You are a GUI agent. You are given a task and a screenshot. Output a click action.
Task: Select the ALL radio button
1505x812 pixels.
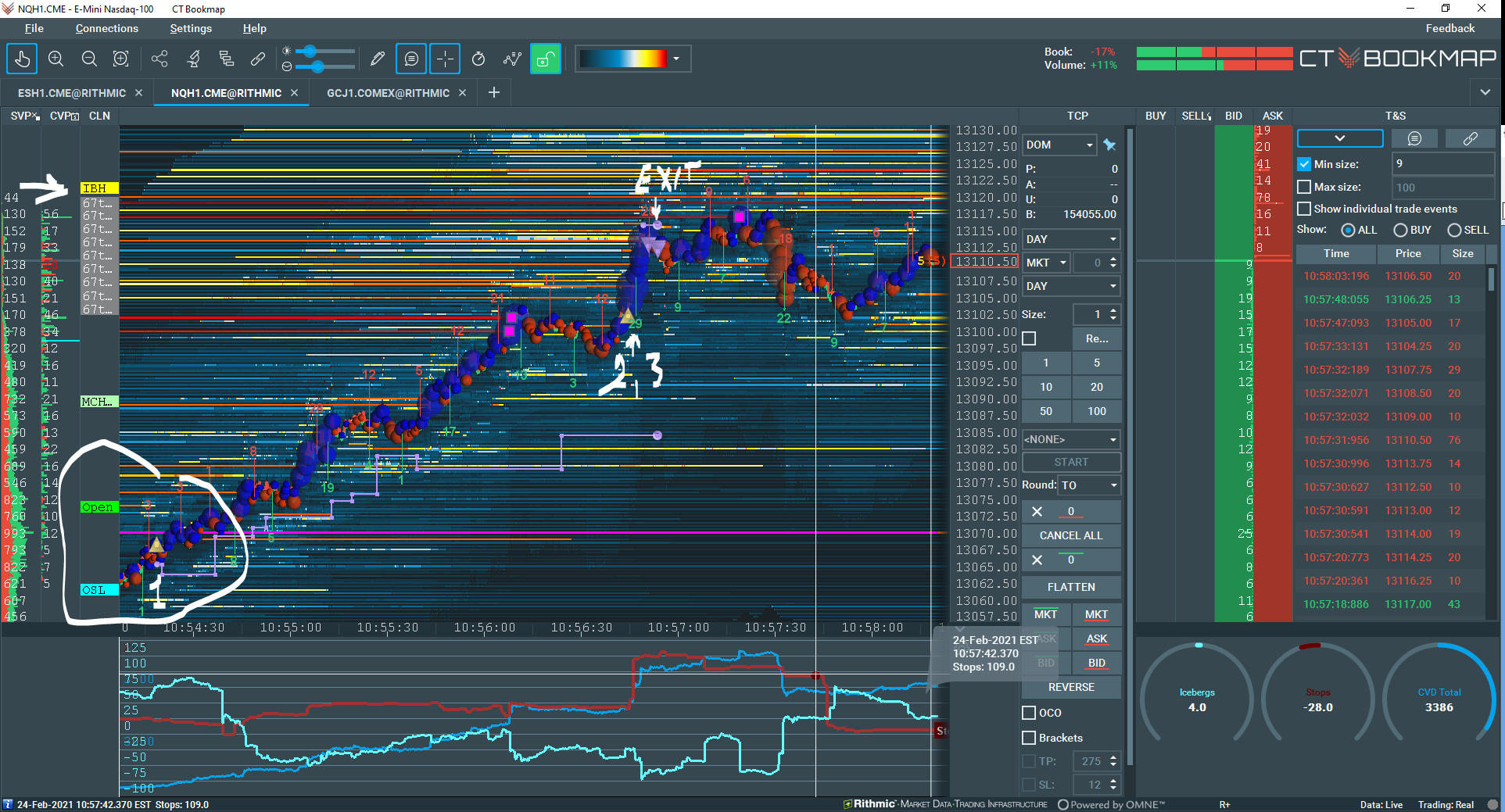click(1348, 230)
